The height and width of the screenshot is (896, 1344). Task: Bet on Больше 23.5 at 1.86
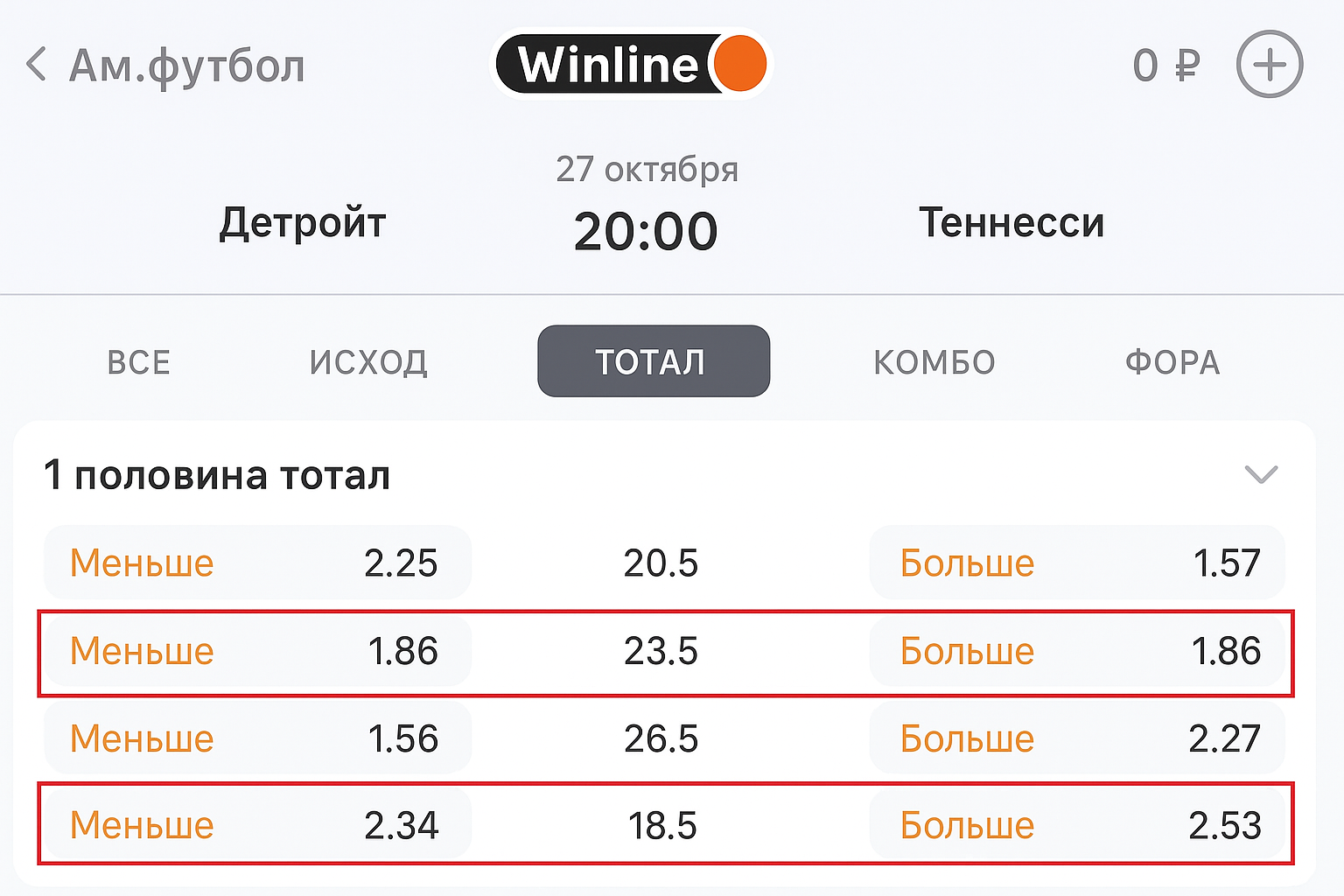(1077, 651)
